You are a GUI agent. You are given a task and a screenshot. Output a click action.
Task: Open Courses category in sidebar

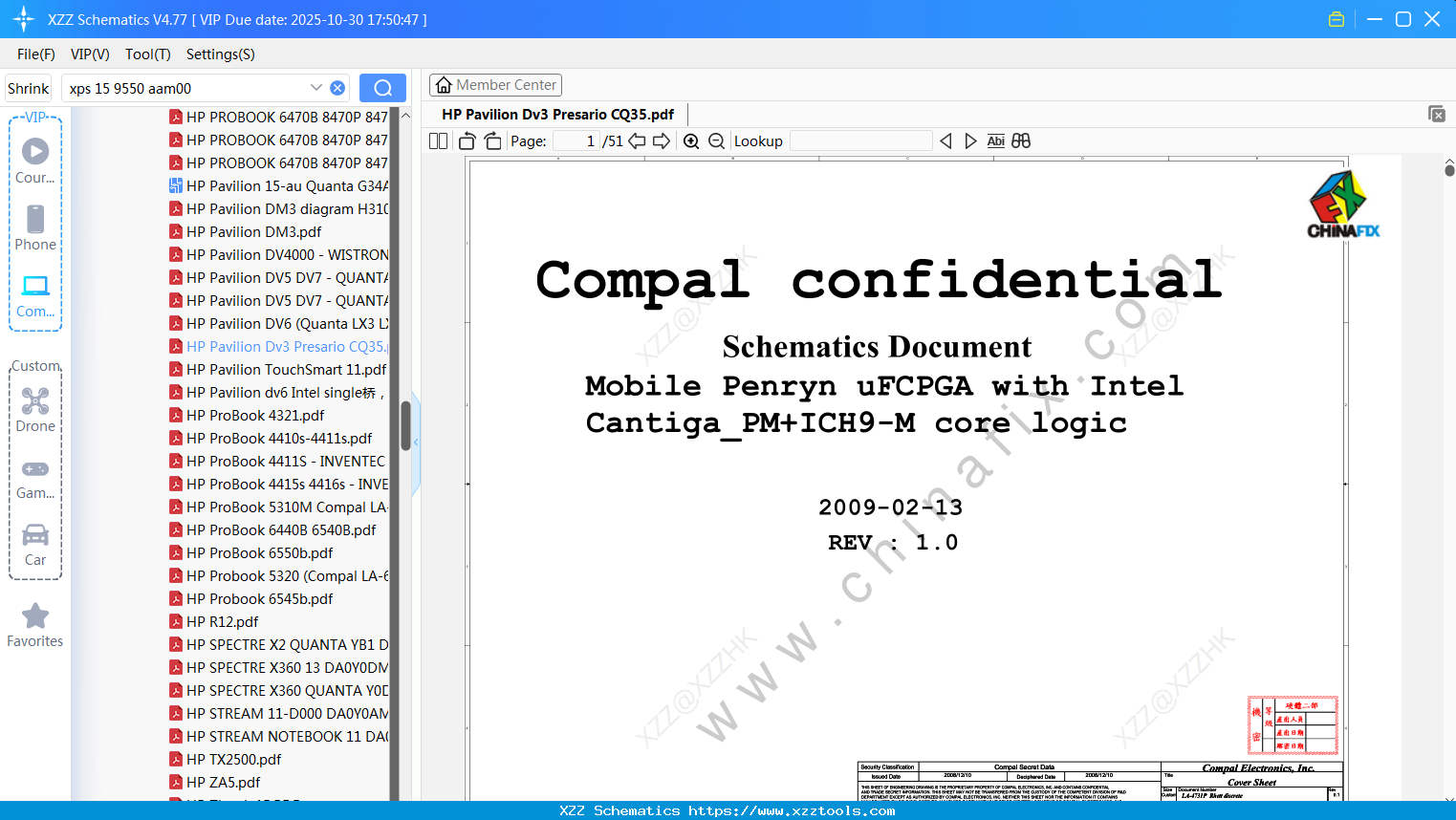point(35,162)
